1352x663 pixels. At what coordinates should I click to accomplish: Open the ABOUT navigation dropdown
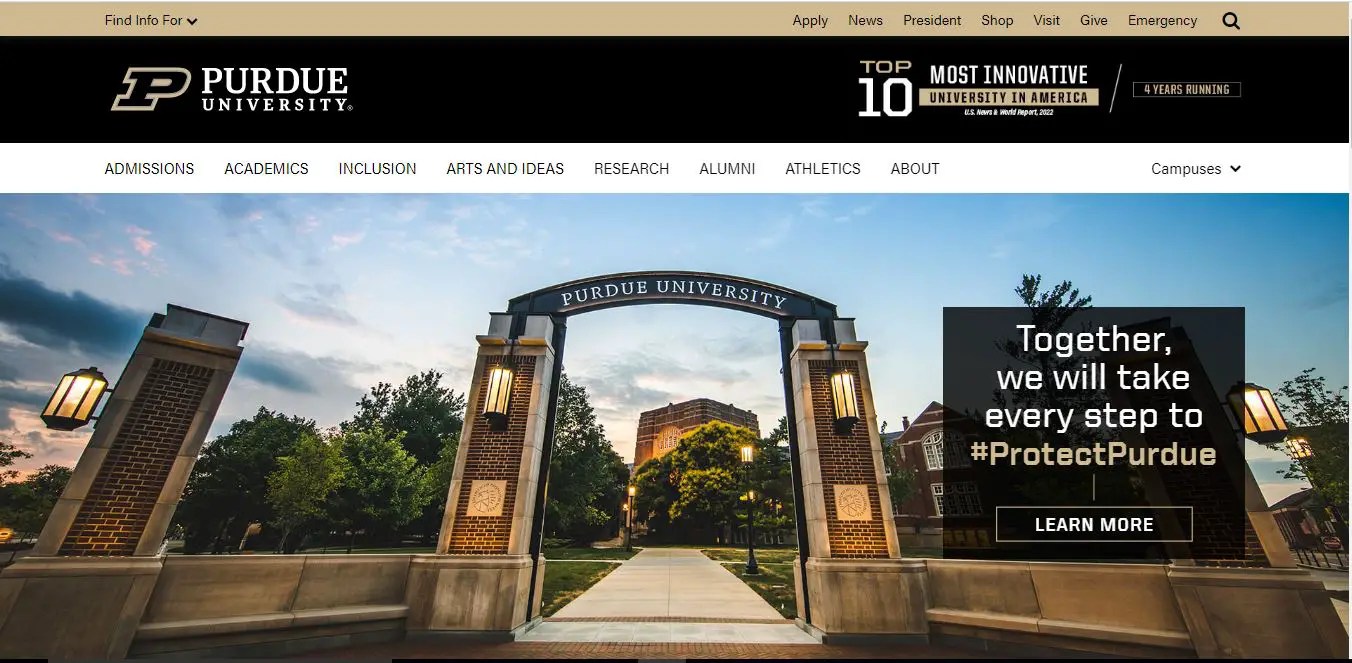point(914,168)
